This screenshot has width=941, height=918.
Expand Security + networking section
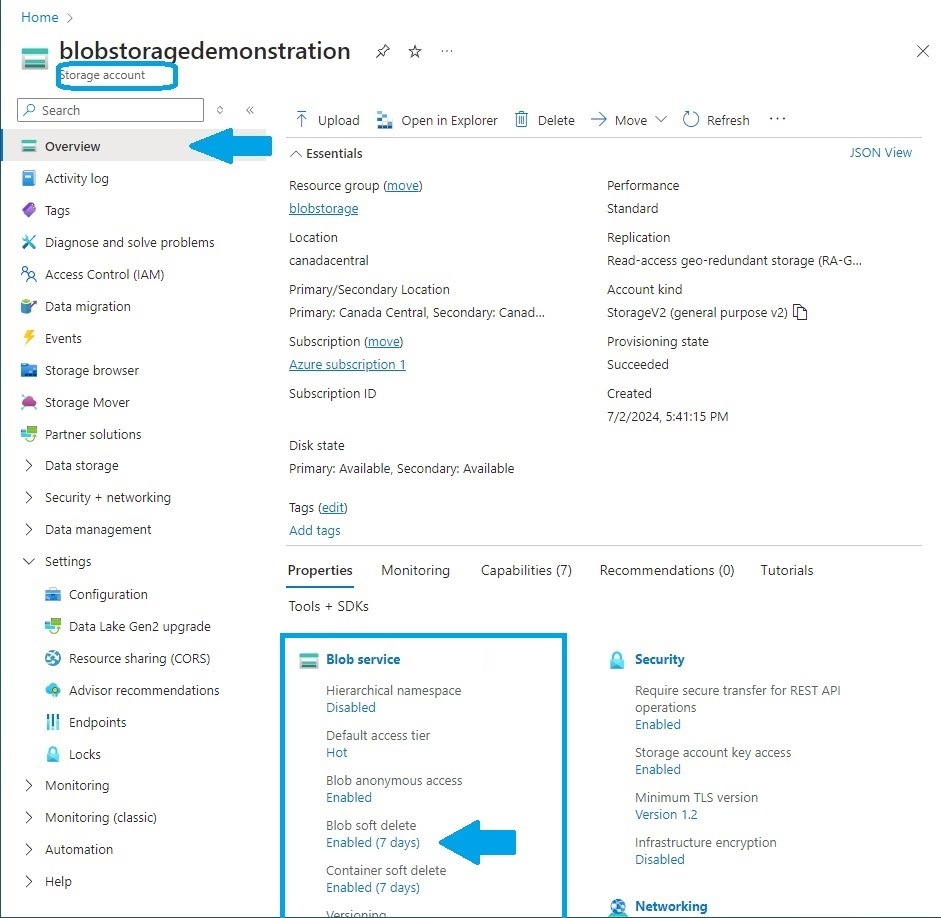[28, 497]
